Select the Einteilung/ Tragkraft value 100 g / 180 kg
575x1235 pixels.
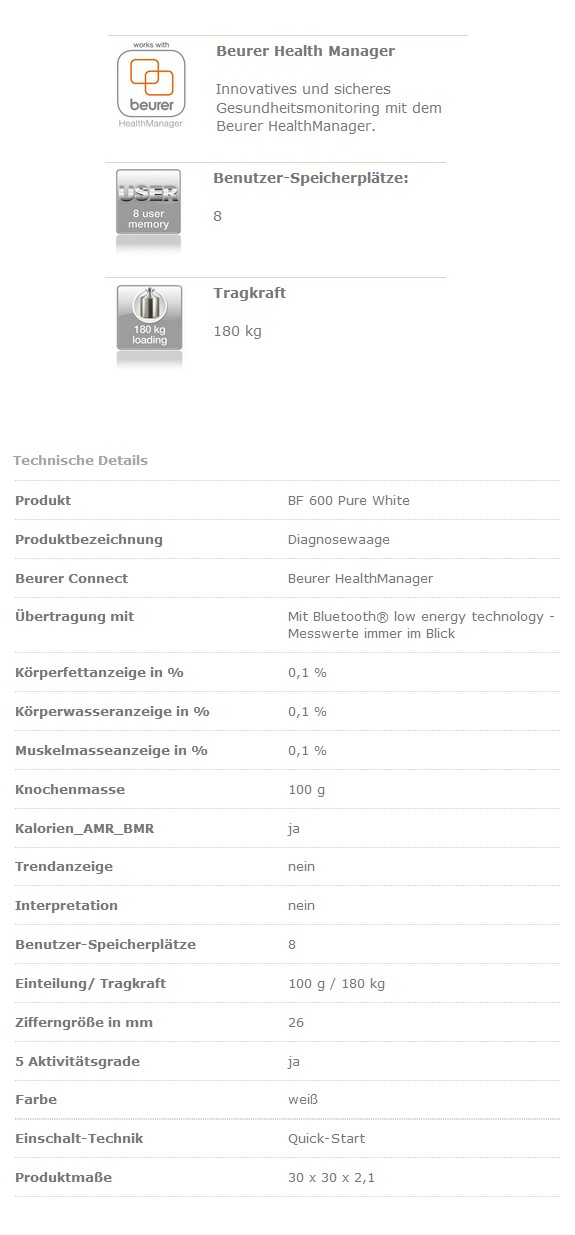[336, 983]
